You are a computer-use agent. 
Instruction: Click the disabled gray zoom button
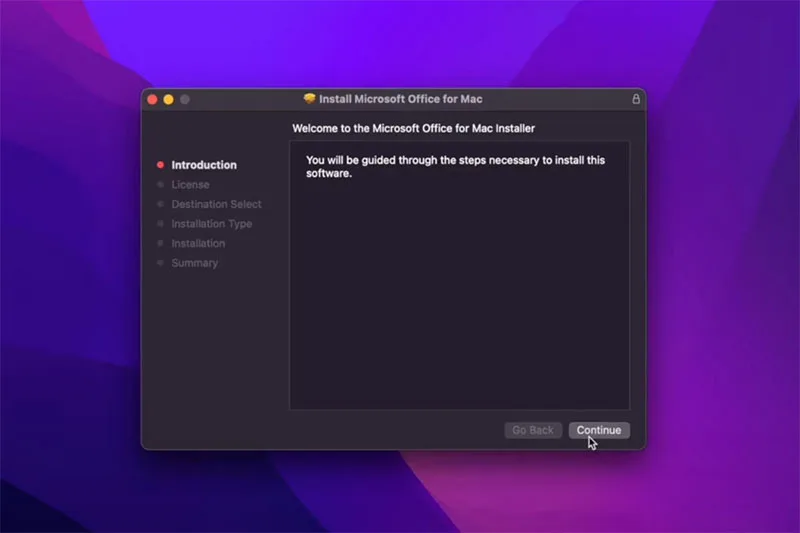pyautogui.click(x=185, y=99)
